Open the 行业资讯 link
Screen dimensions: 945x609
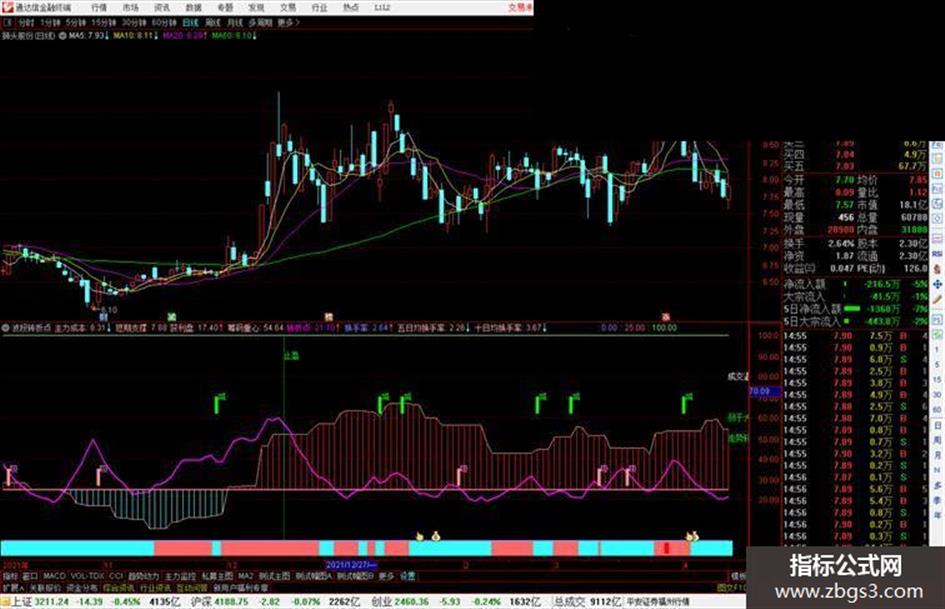[155, 587]
